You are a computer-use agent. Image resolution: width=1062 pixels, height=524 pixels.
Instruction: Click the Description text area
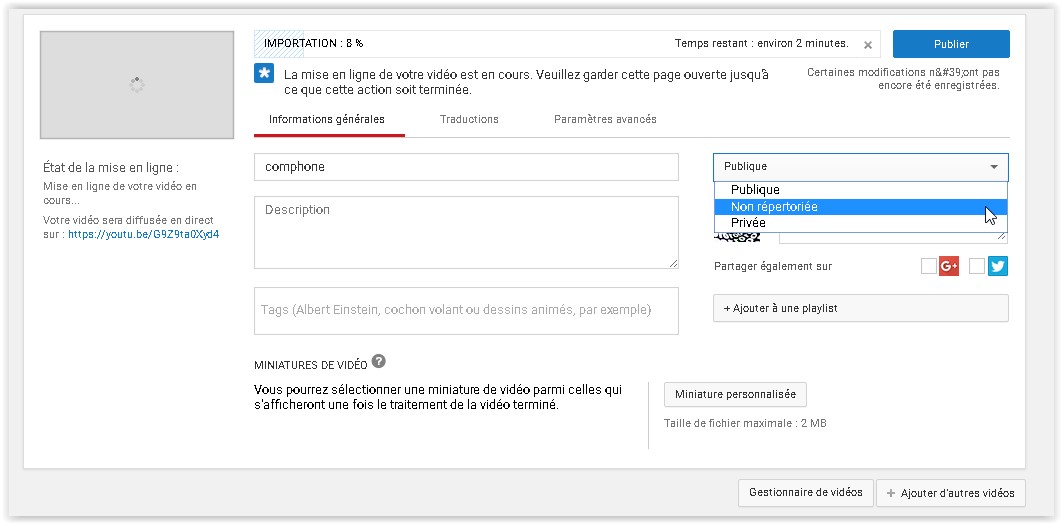tap(466, 232)
